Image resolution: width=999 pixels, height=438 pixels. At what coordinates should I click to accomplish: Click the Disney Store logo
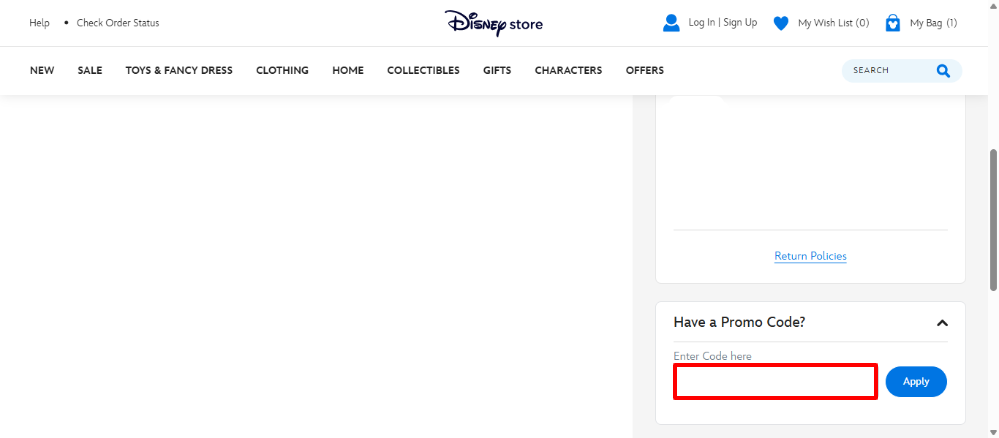point(494,23)
